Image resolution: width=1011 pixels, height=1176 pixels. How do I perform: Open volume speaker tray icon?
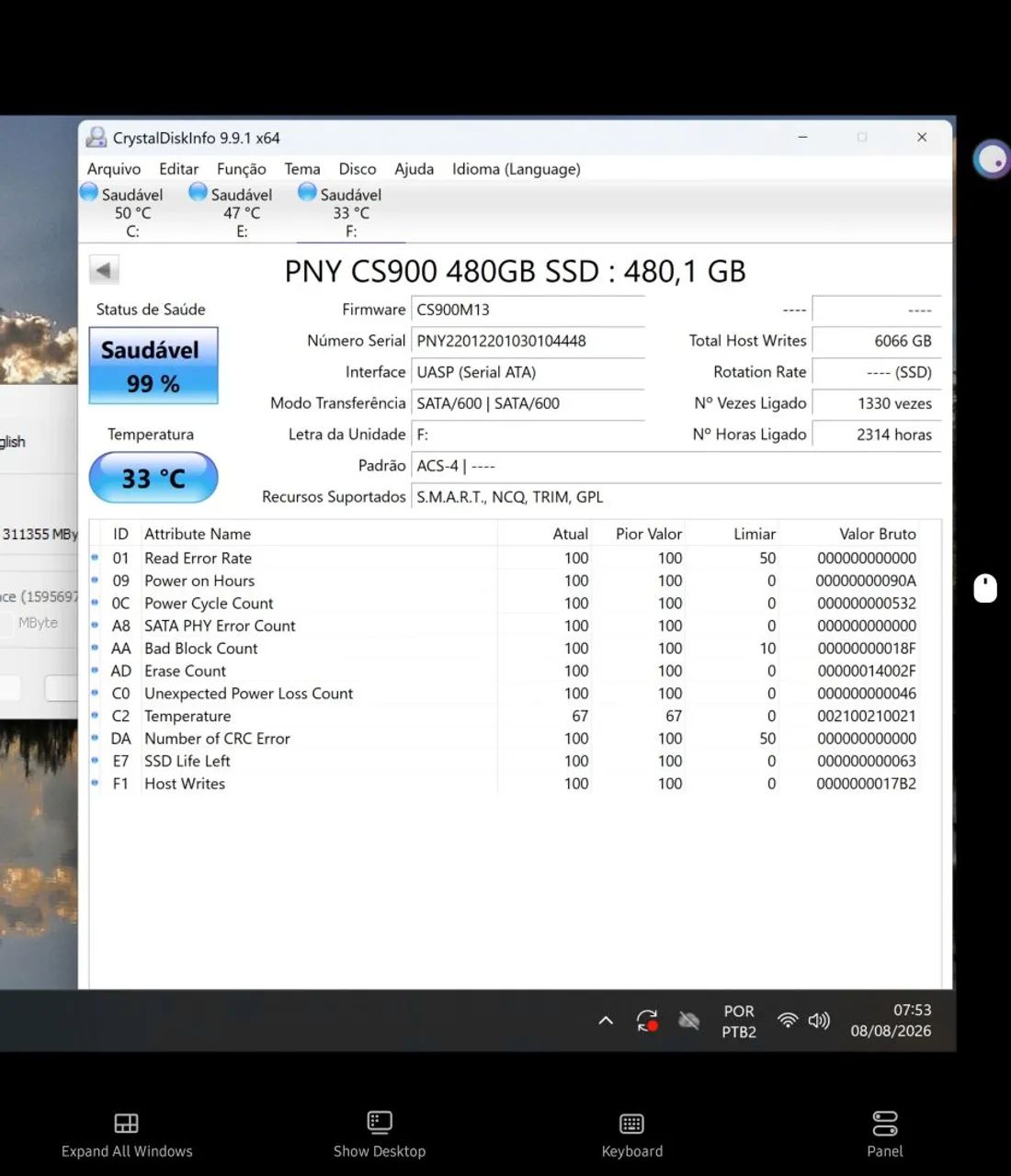pos(819,1020)
